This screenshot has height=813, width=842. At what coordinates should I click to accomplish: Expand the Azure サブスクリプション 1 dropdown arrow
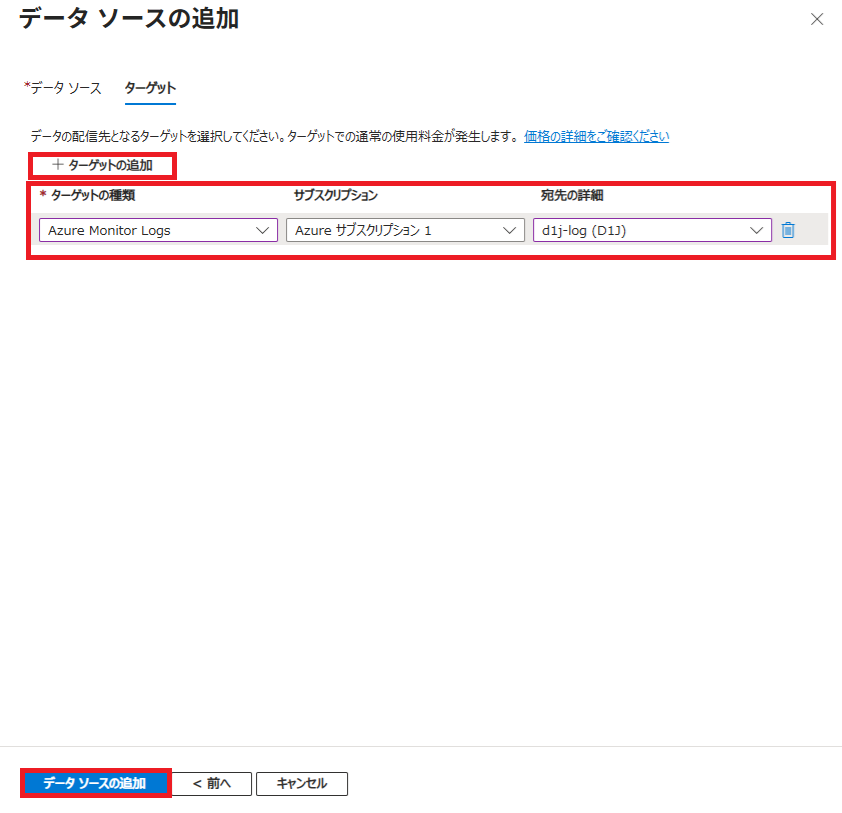(x=510, y=230)
